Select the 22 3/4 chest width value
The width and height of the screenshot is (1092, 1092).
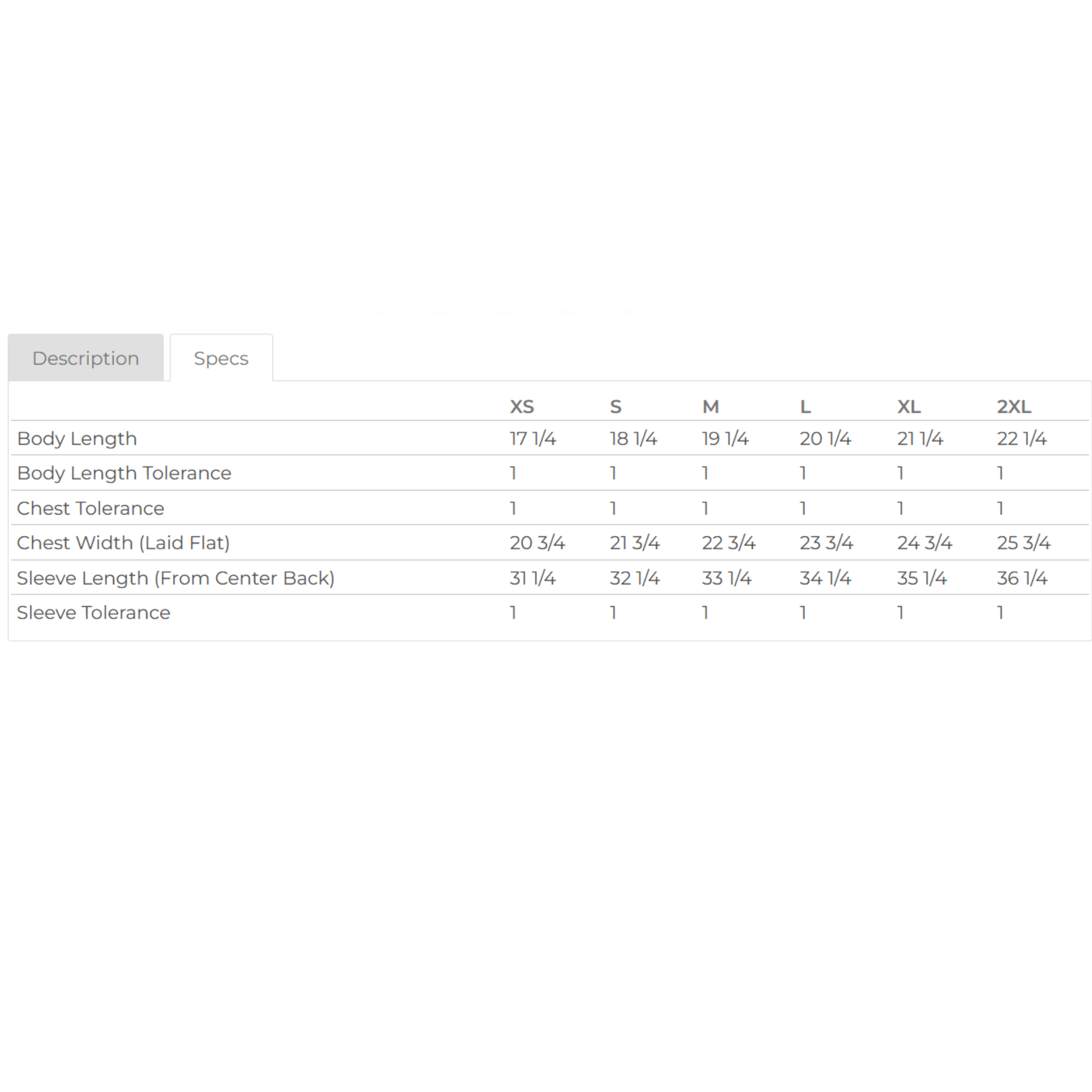coord(728,543)
